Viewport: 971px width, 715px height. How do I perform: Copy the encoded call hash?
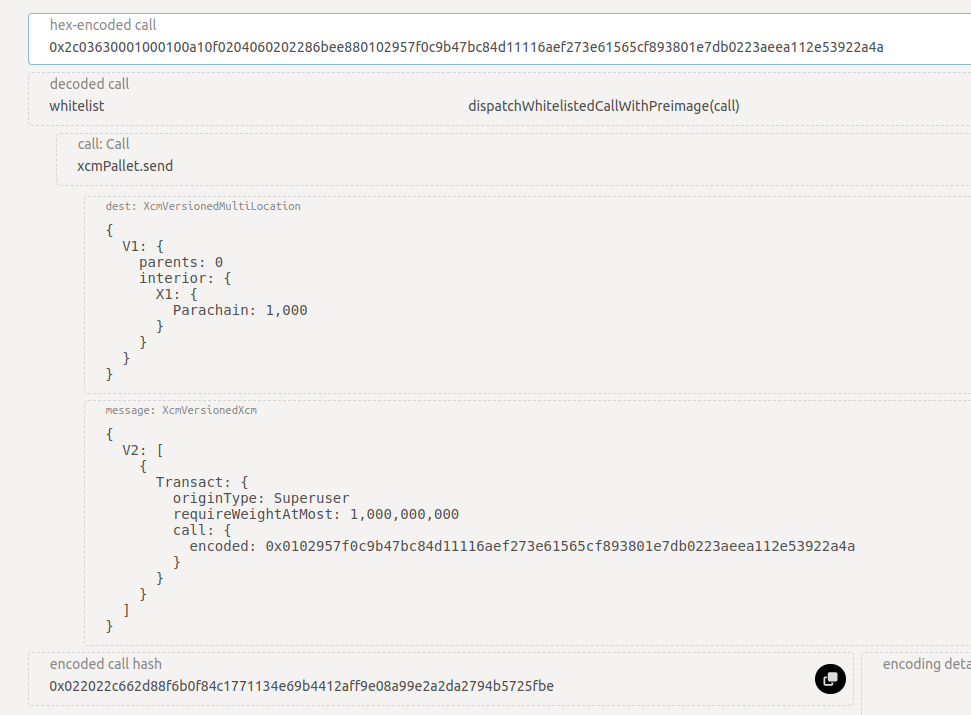pyautogui.click(x=830, y=679)
